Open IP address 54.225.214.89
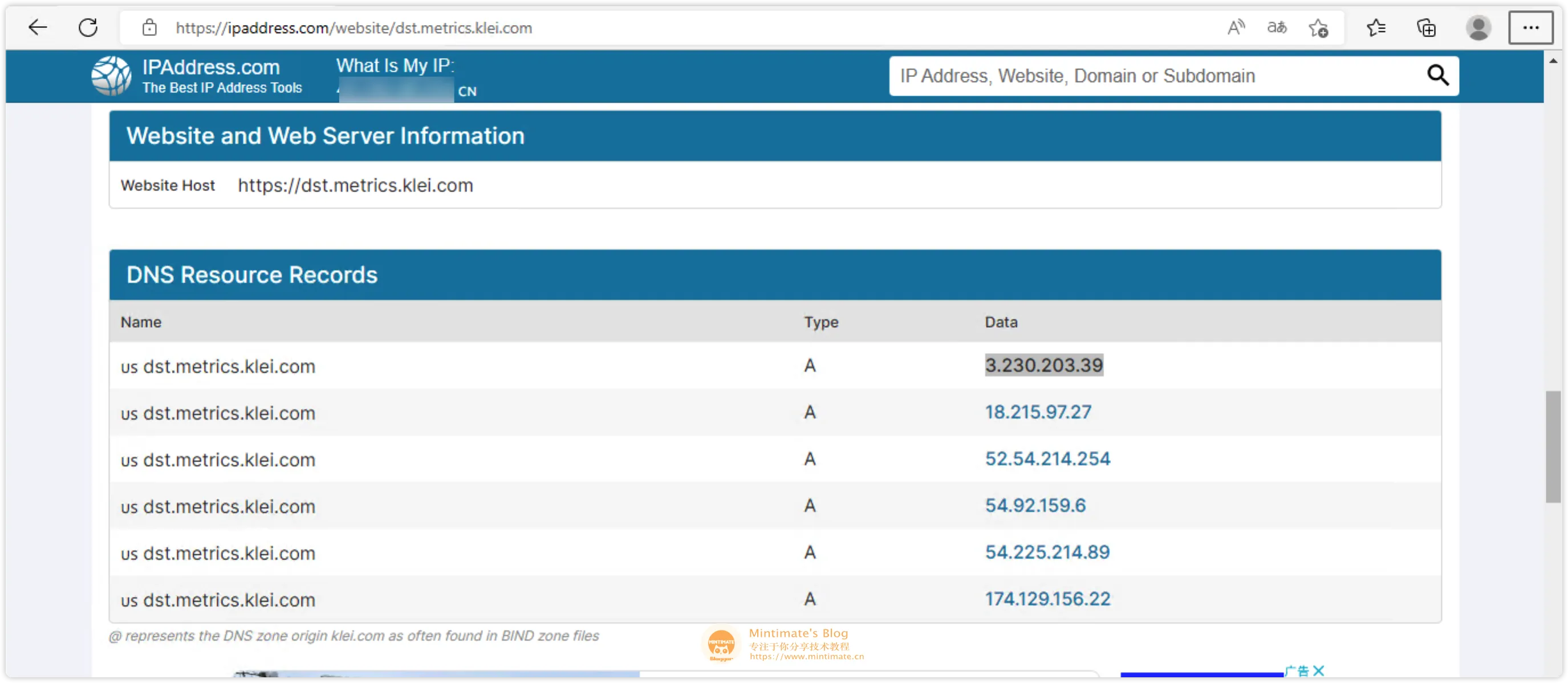The width and height of the screenshot is (1568, 683). 1047,552
